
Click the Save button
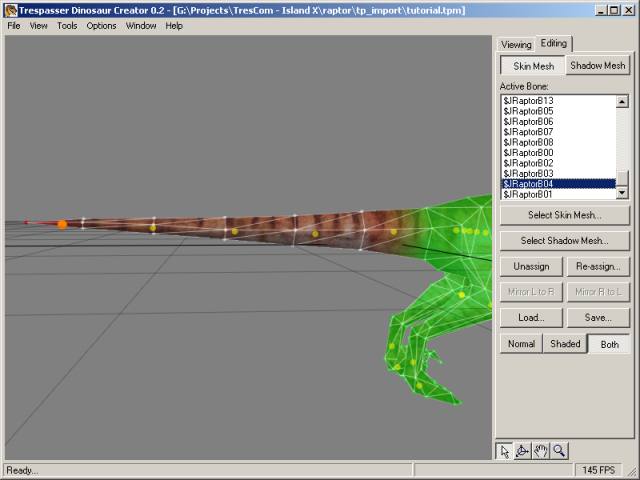597,318
